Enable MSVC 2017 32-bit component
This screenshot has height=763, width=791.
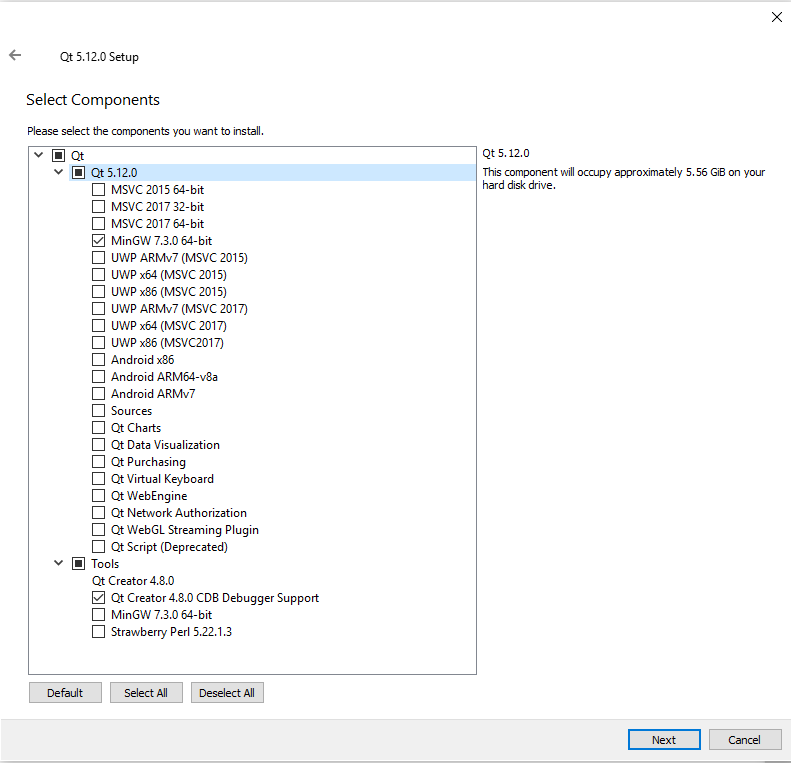pos(98,206)
